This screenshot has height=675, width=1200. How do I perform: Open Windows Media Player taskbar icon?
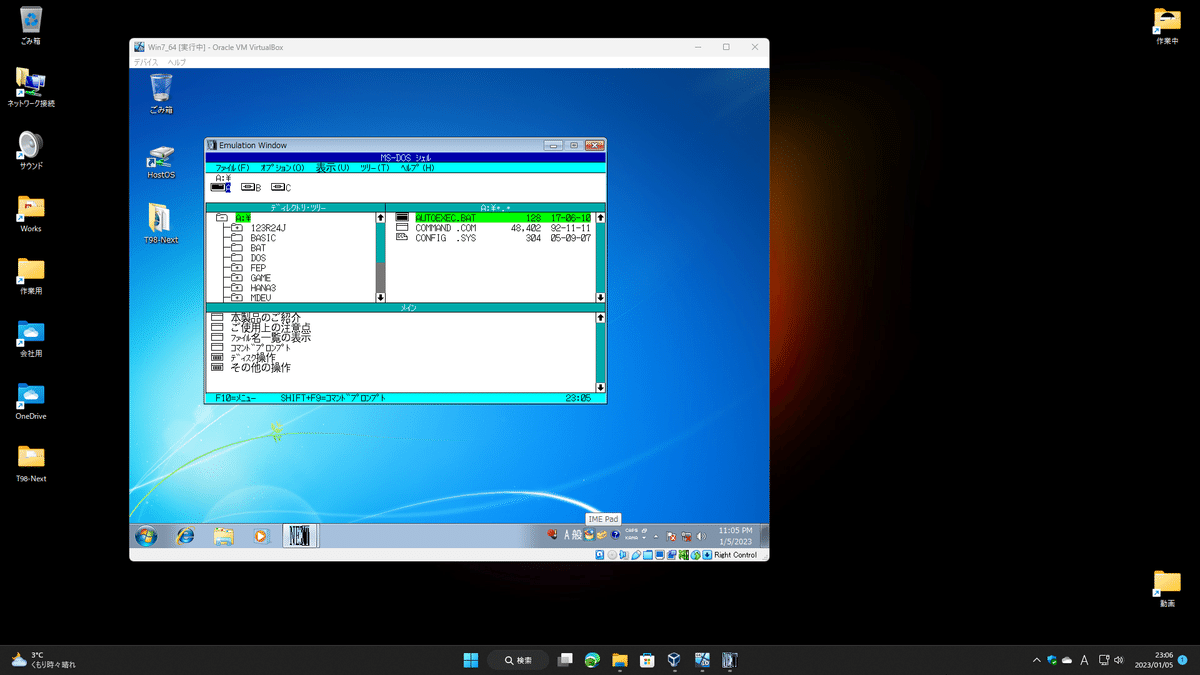(x=260, y=535)
